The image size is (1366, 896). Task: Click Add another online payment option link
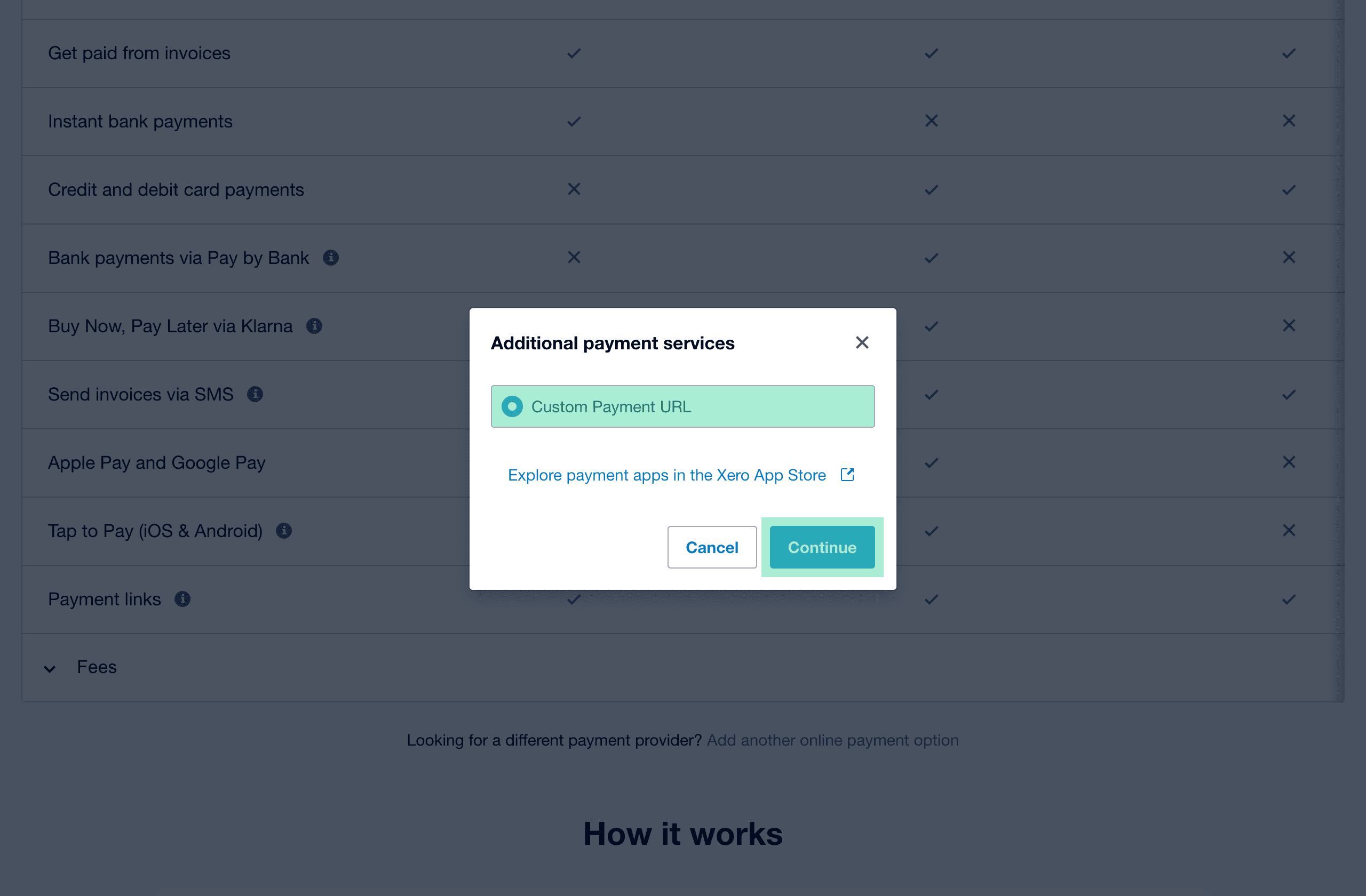pos(832,740)
